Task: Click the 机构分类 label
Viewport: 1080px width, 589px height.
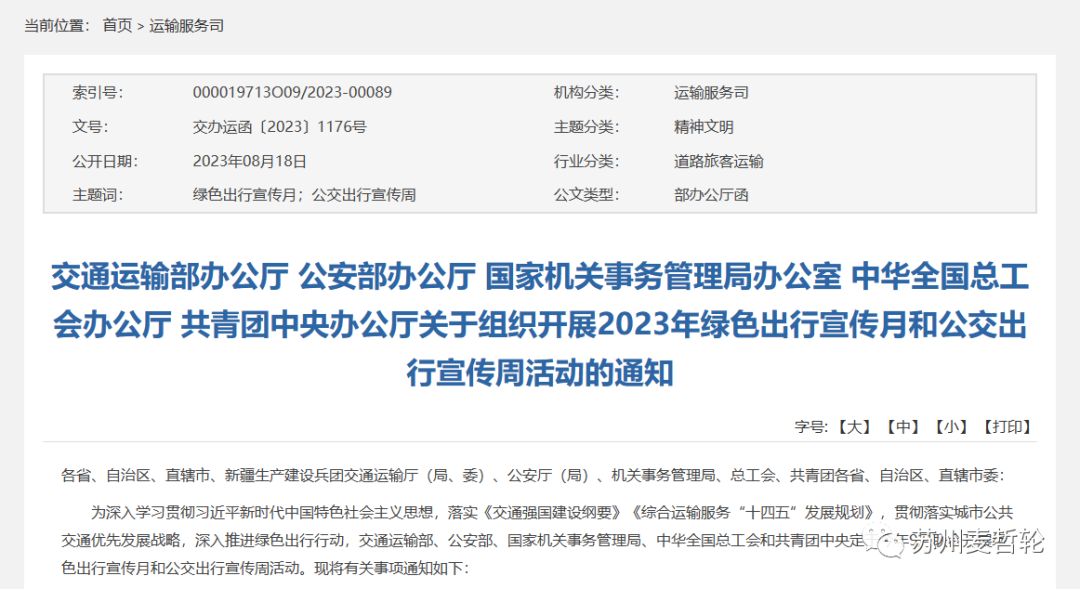Action: (x=586, y=92)
